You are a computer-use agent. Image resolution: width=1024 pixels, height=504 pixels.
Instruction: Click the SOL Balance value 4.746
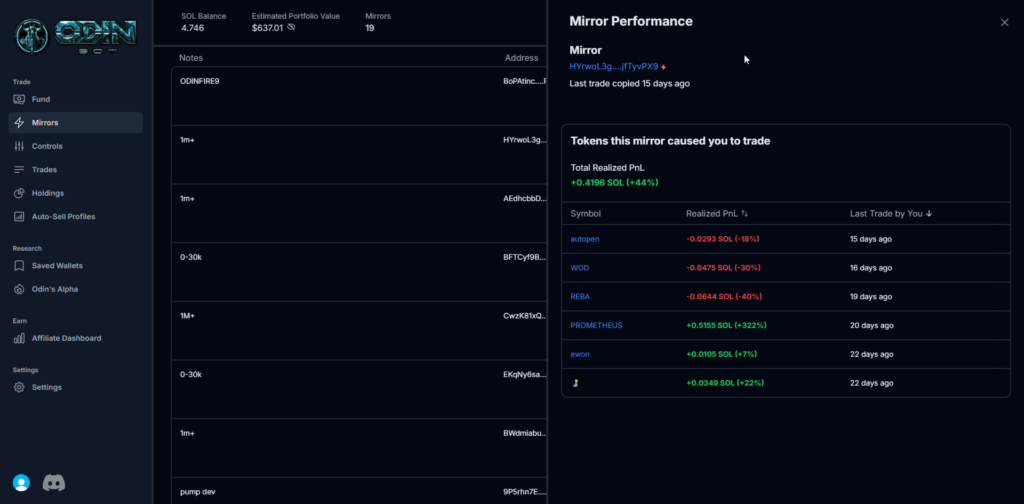(x=193, y=28)
